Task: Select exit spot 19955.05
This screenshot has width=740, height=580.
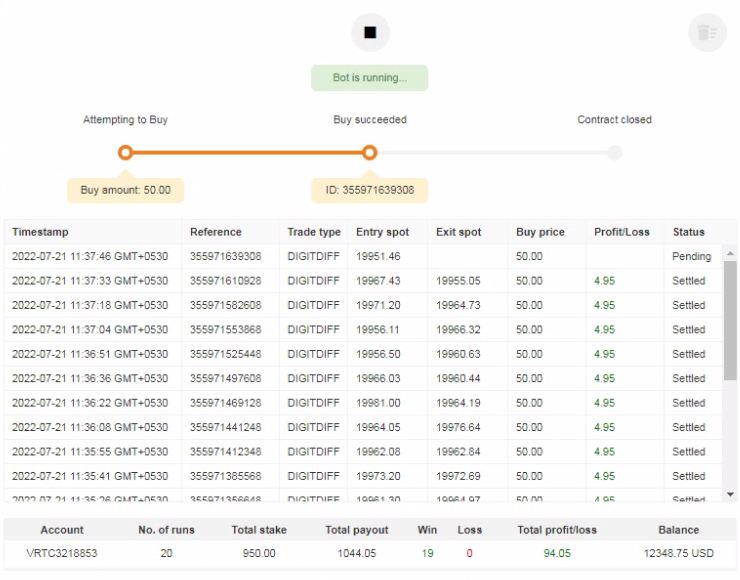Action: [458, 281]
